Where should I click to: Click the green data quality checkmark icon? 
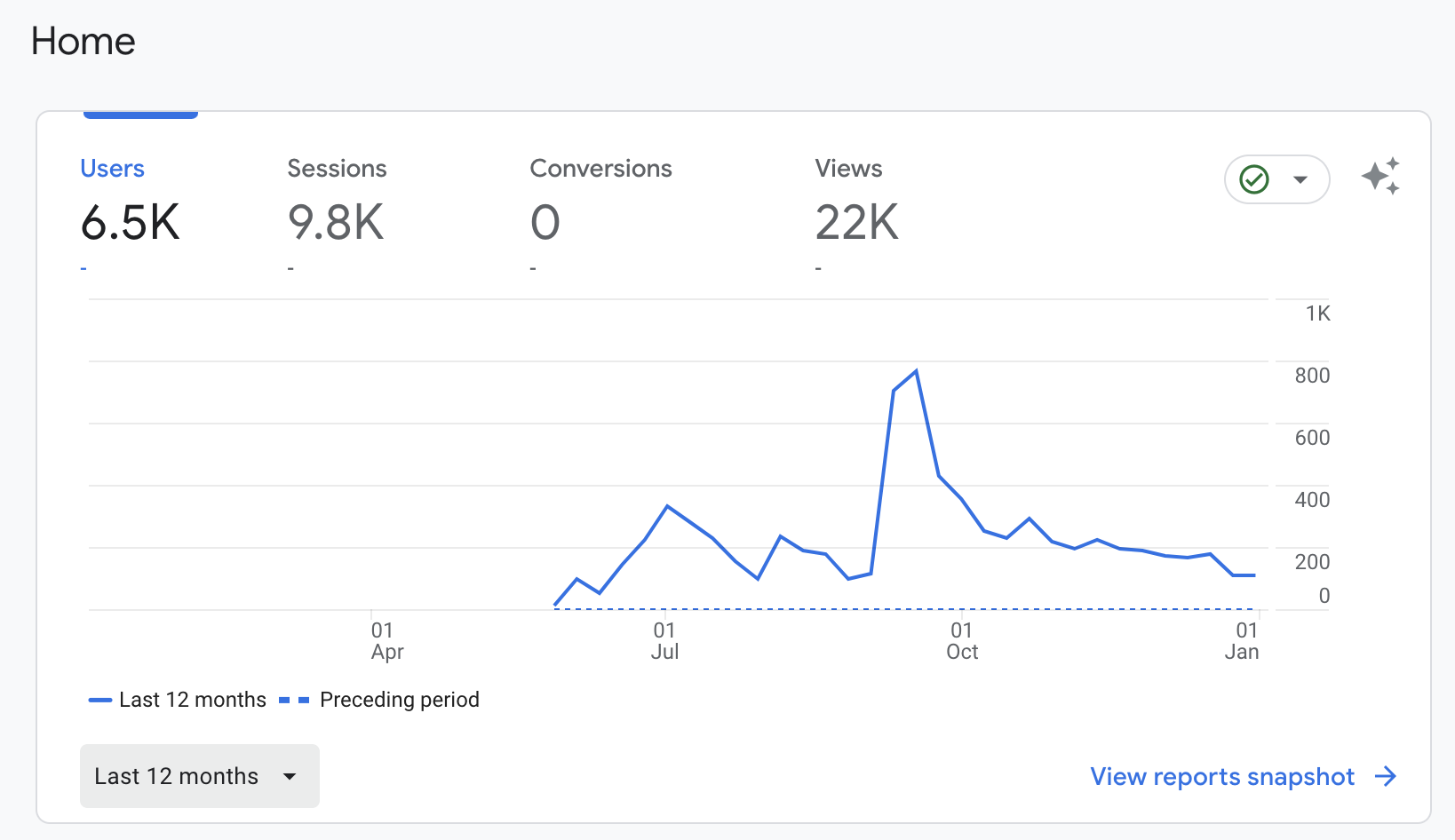1254,178
